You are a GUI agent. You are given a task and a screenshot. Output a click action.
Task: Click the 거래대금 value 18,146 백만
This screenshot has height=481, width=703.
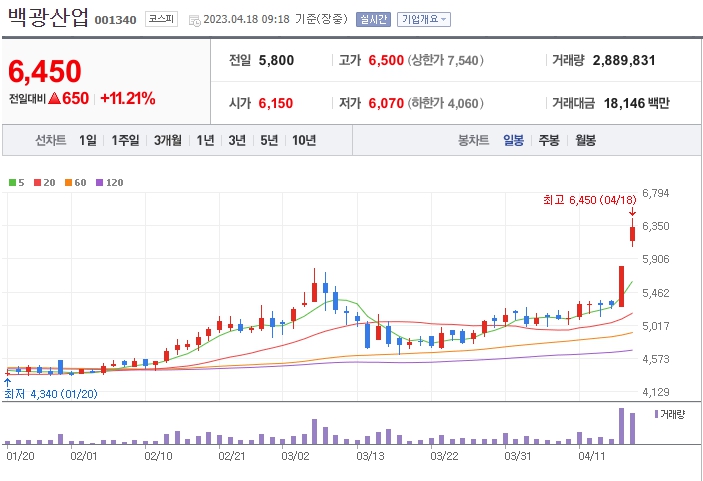(x=636, y=103)
